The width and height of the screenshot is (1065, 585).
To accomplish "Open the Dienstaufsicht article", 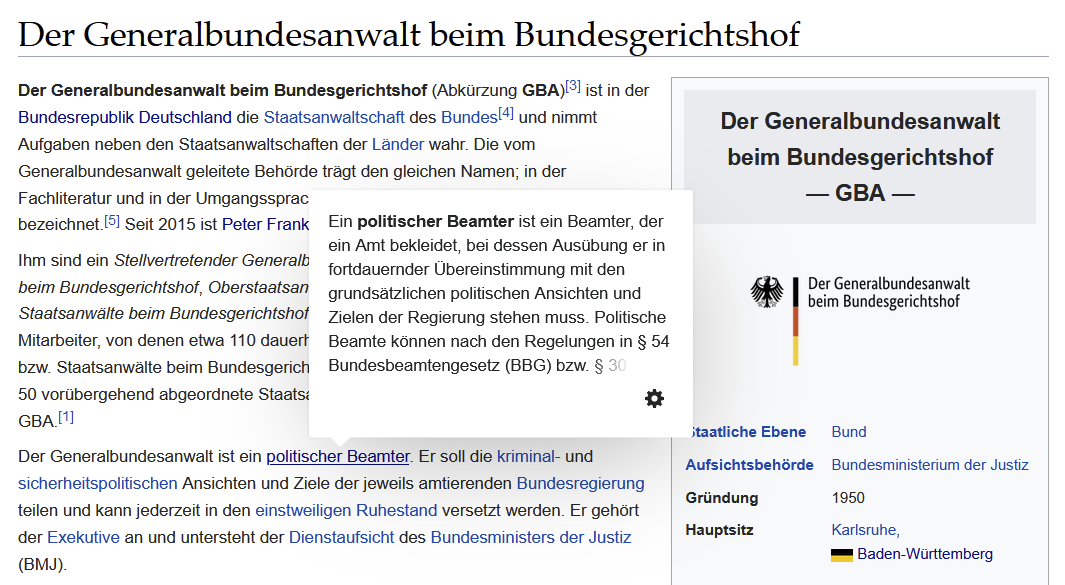I will [342, 538].
